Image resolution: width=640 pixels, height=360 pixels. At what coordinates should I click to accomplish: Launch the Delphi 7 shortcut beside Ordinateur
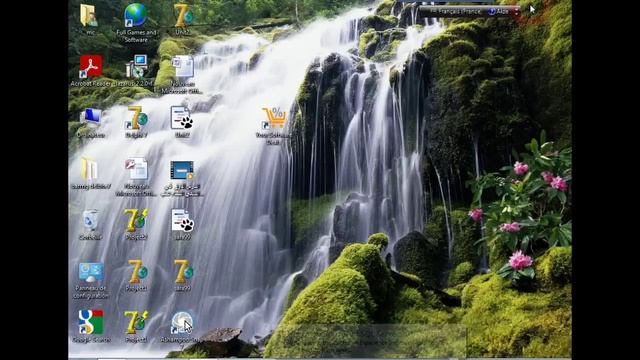tap(137, 118)
